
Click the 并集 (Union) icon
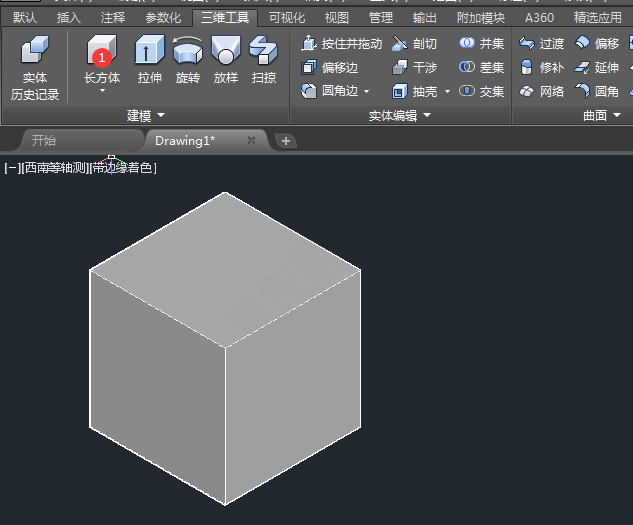pos(467,44)
